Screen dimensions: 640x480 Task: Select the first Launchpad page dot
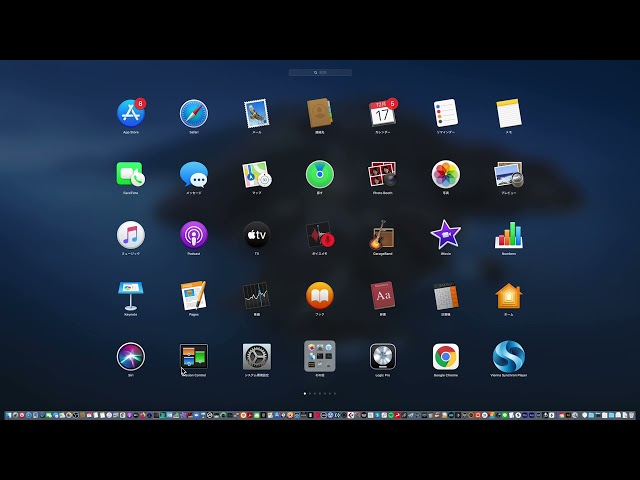(x=305, y=393)
